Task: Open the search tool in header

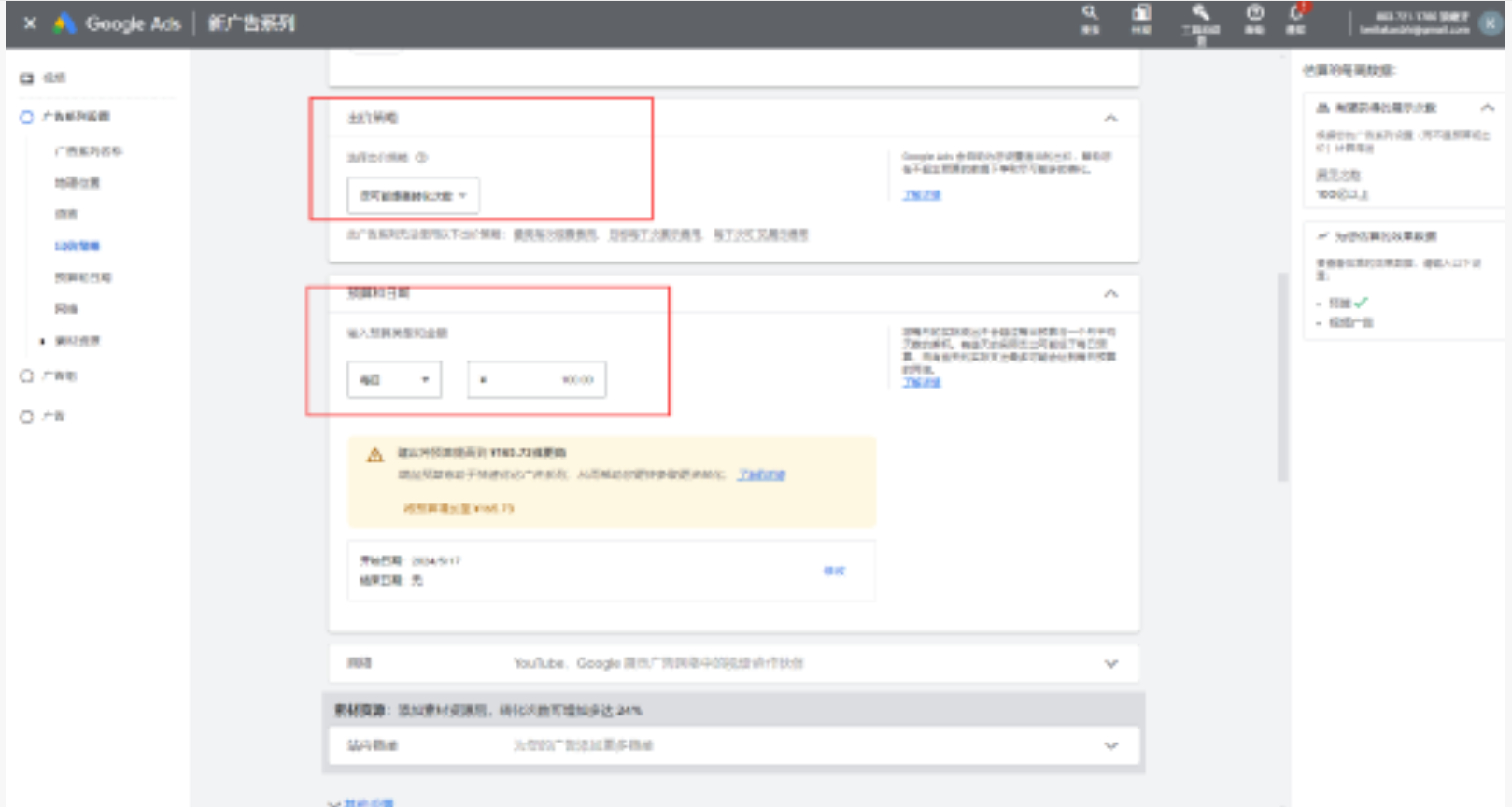Action: point(1089,19)
